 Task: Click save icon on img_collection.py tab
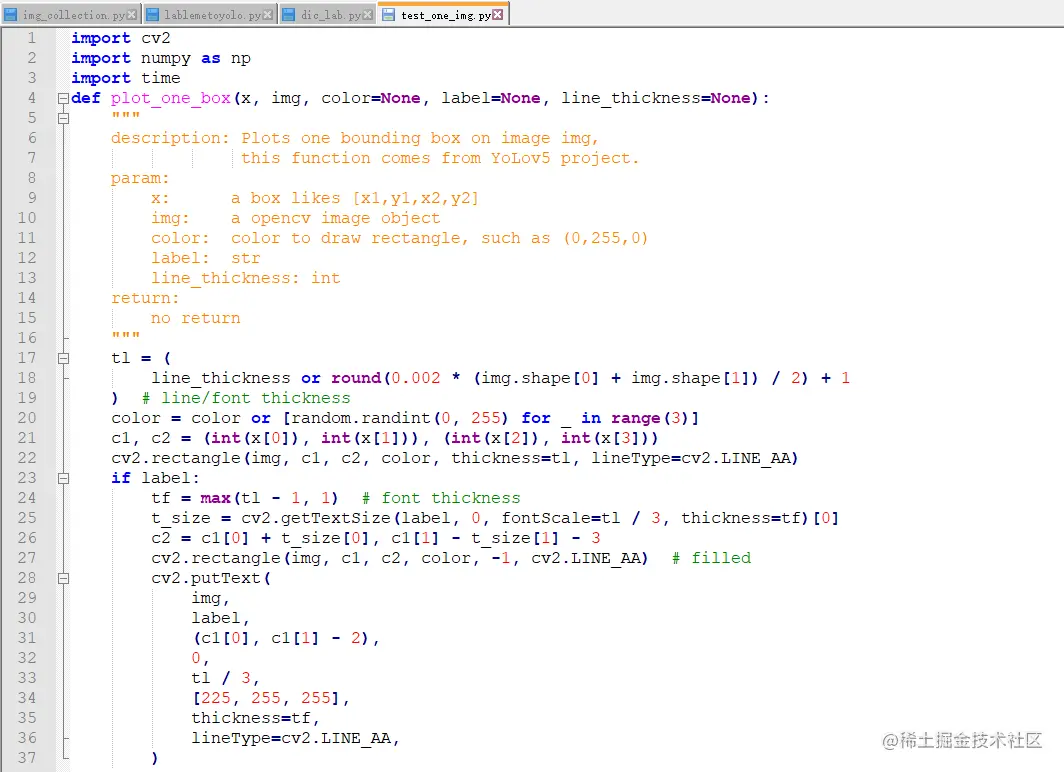coord(11,15)
